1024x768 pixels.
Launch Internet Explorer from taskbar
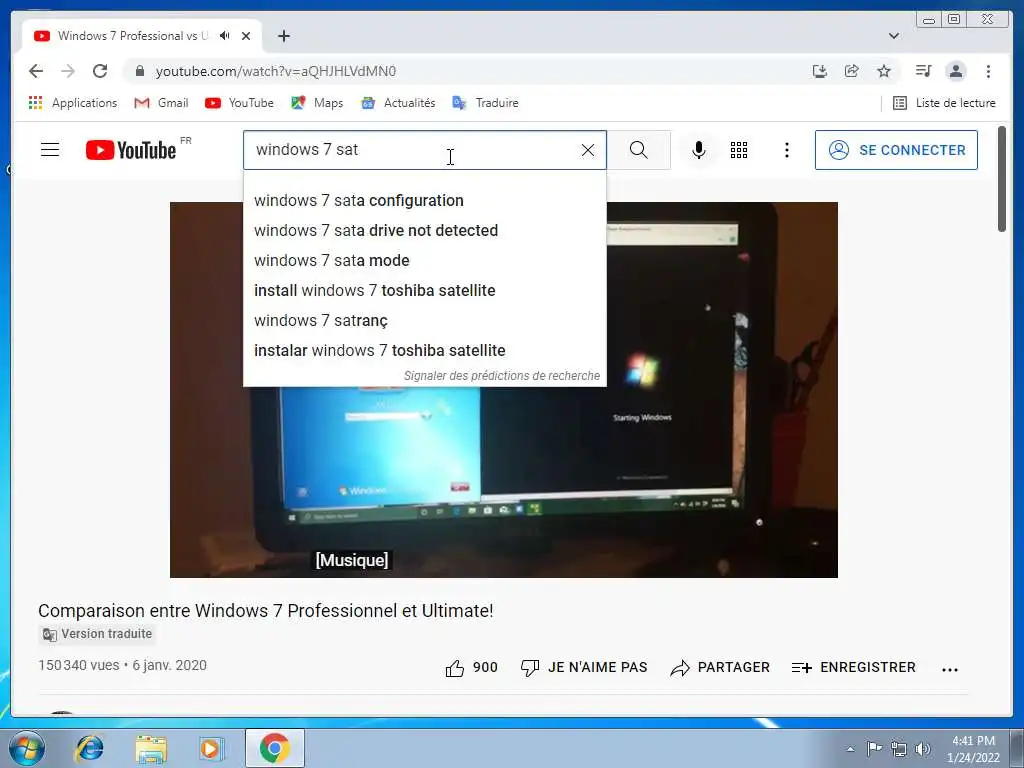pyautogui.click(x=89, y=748)
